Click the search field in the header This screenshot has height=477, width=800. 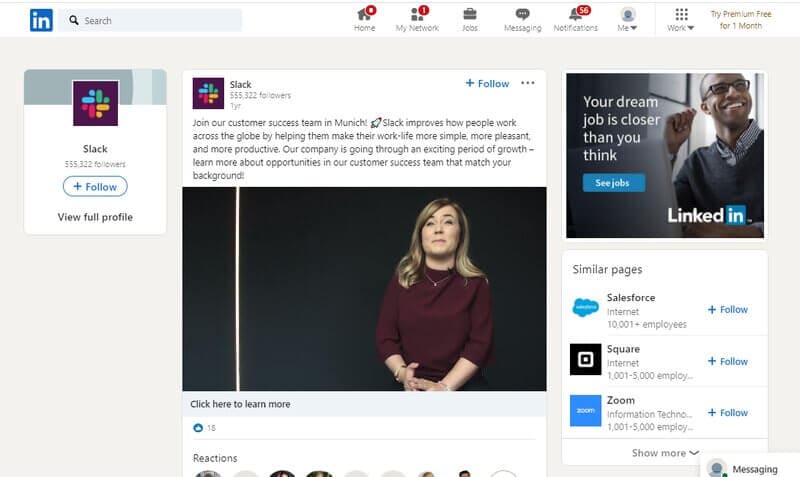151,20
